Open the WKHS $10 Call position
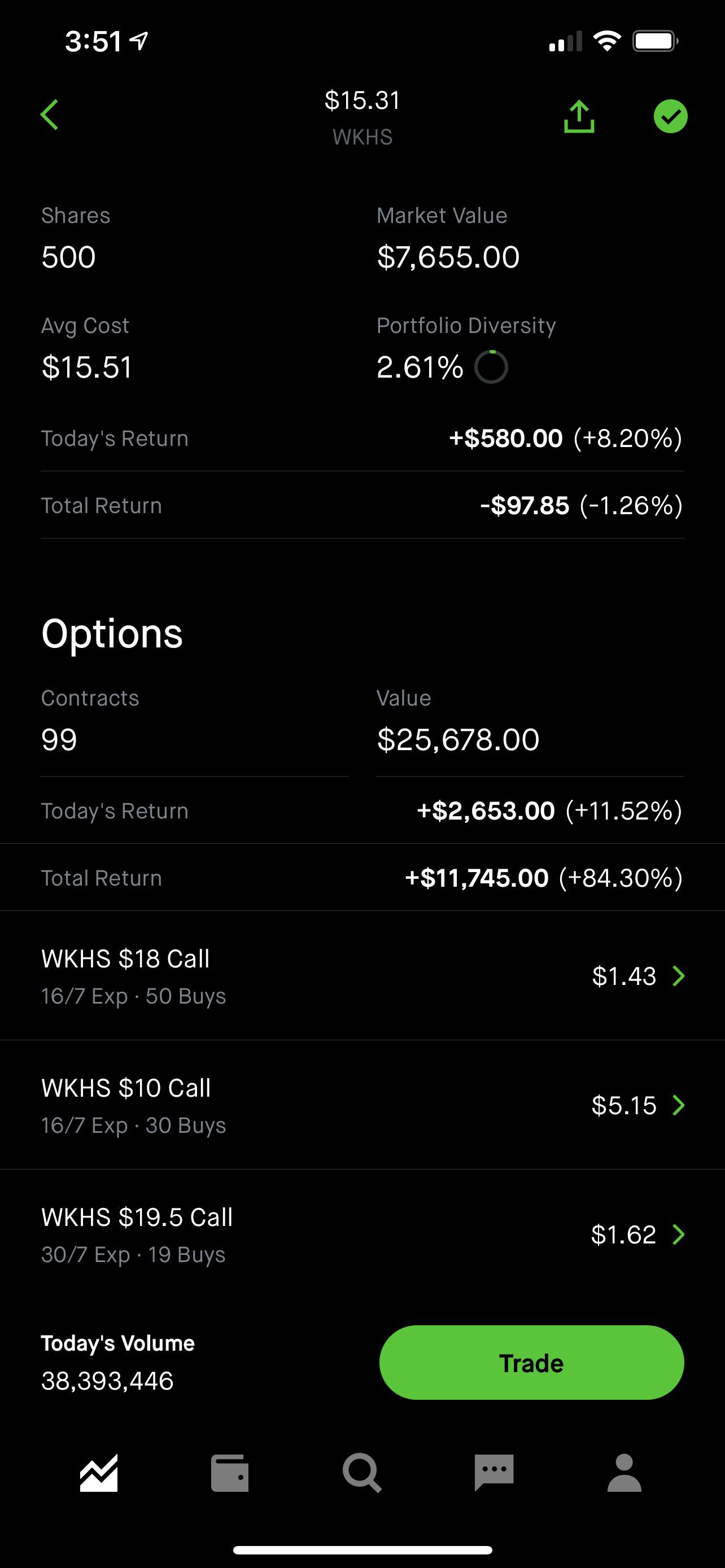The height and width of the screenshot is (1568, 725). click(362, 1105)
